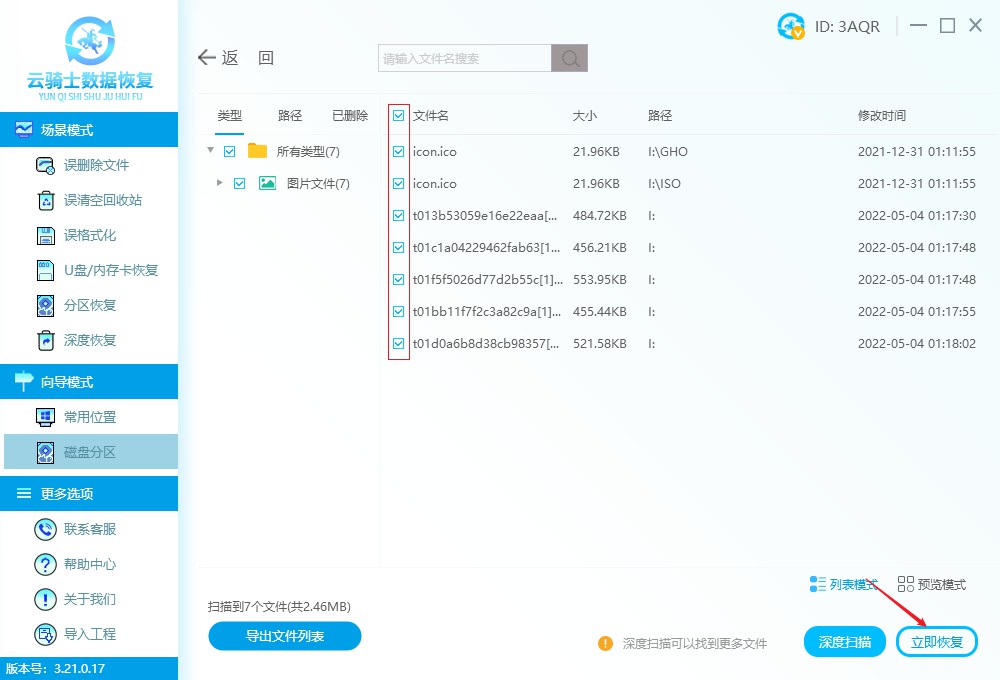This screenshot has width=1000, height=680.
Task: Choose the 误格式化 format recovery icon
Action: point(45,236)
